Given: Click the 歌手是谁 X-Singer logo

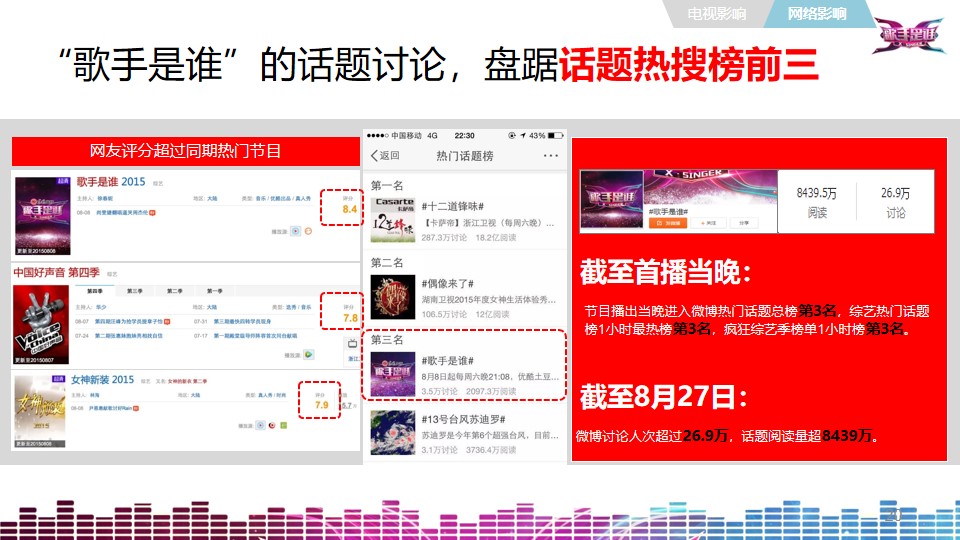Looking at the screenshot, I should click(x=909, y=36).
